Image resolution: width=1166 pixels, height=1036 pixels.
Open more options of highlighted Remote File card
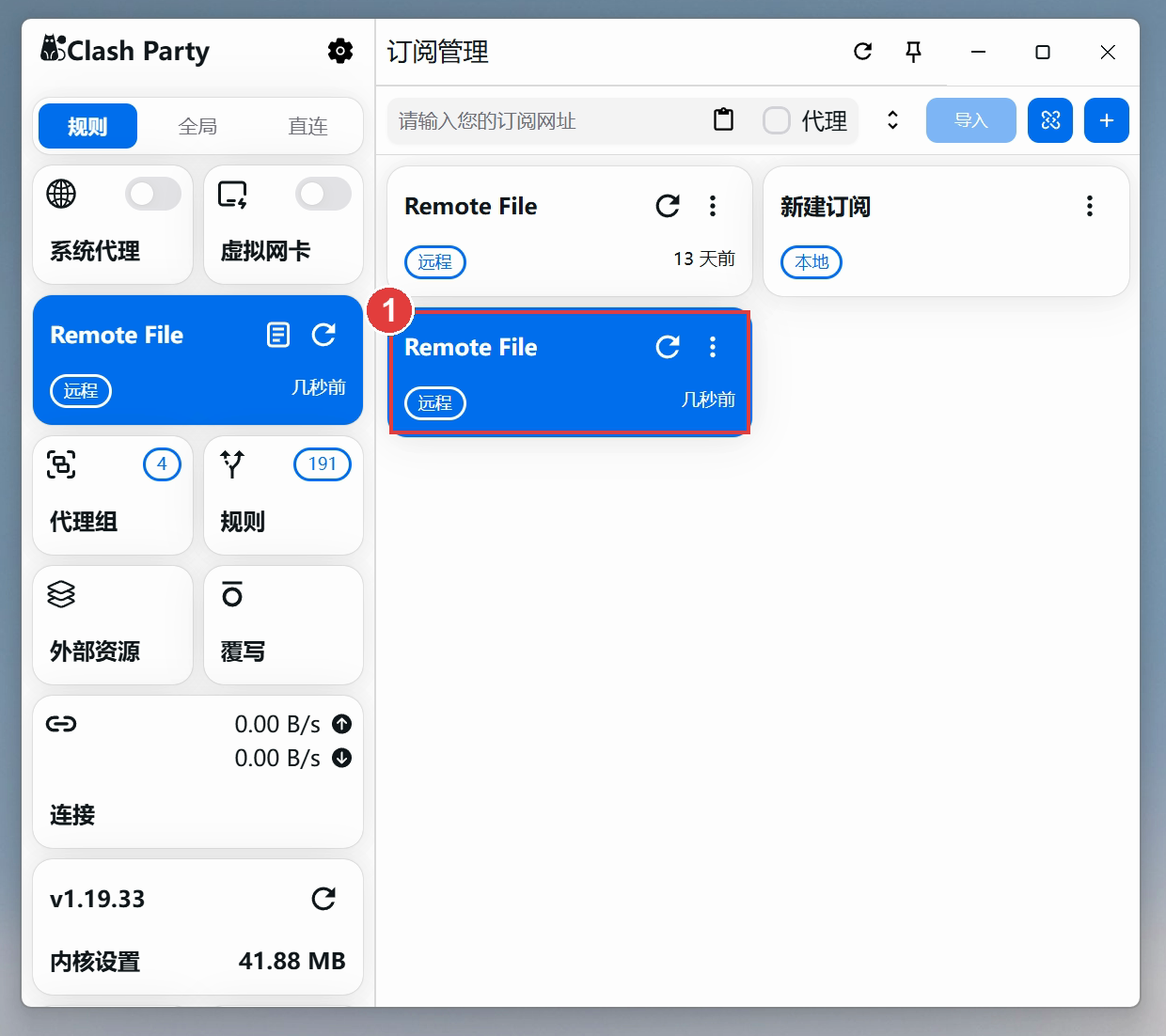[713, 347]
